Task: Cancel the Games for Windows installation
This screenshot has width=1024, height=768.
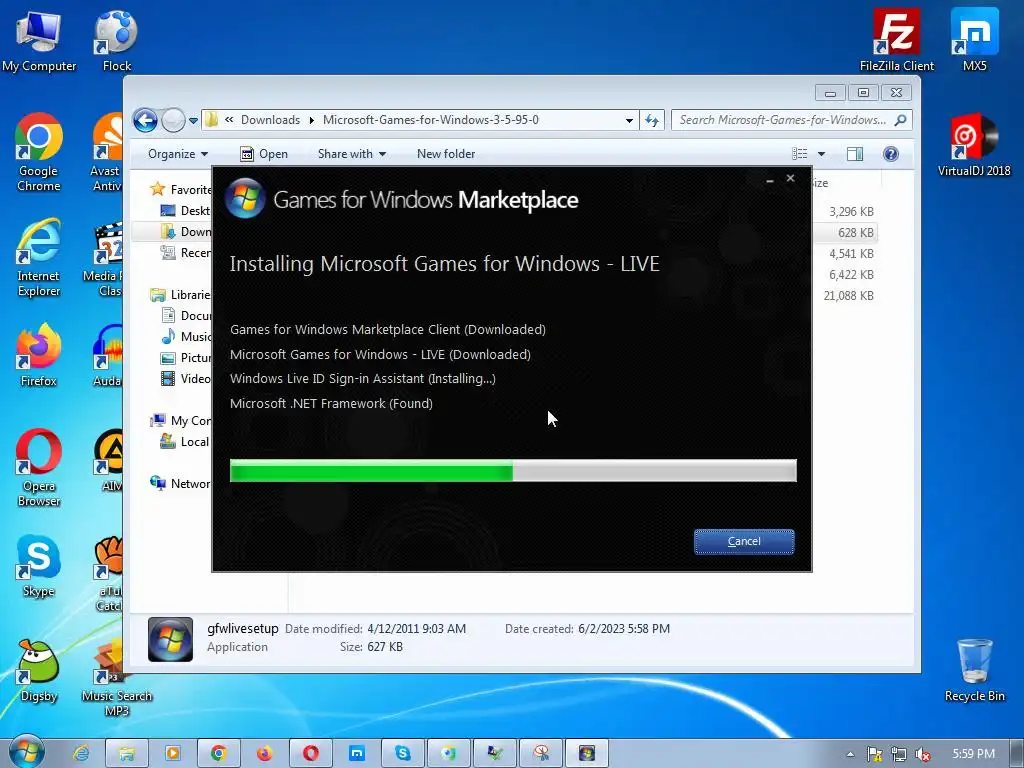Action: click(744, 541)
